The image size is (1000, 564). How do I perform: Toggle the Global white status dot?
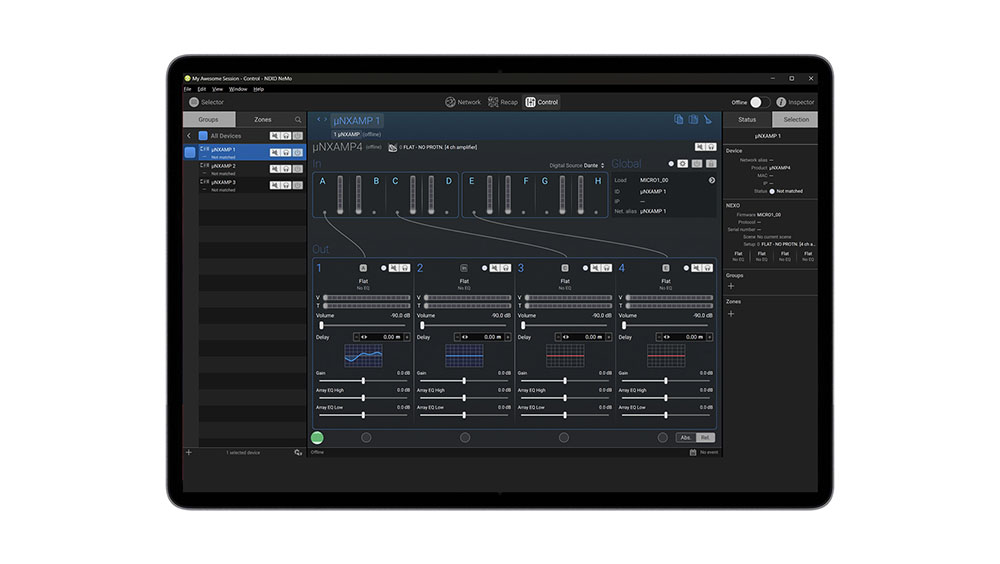click(x=671, y=164)
